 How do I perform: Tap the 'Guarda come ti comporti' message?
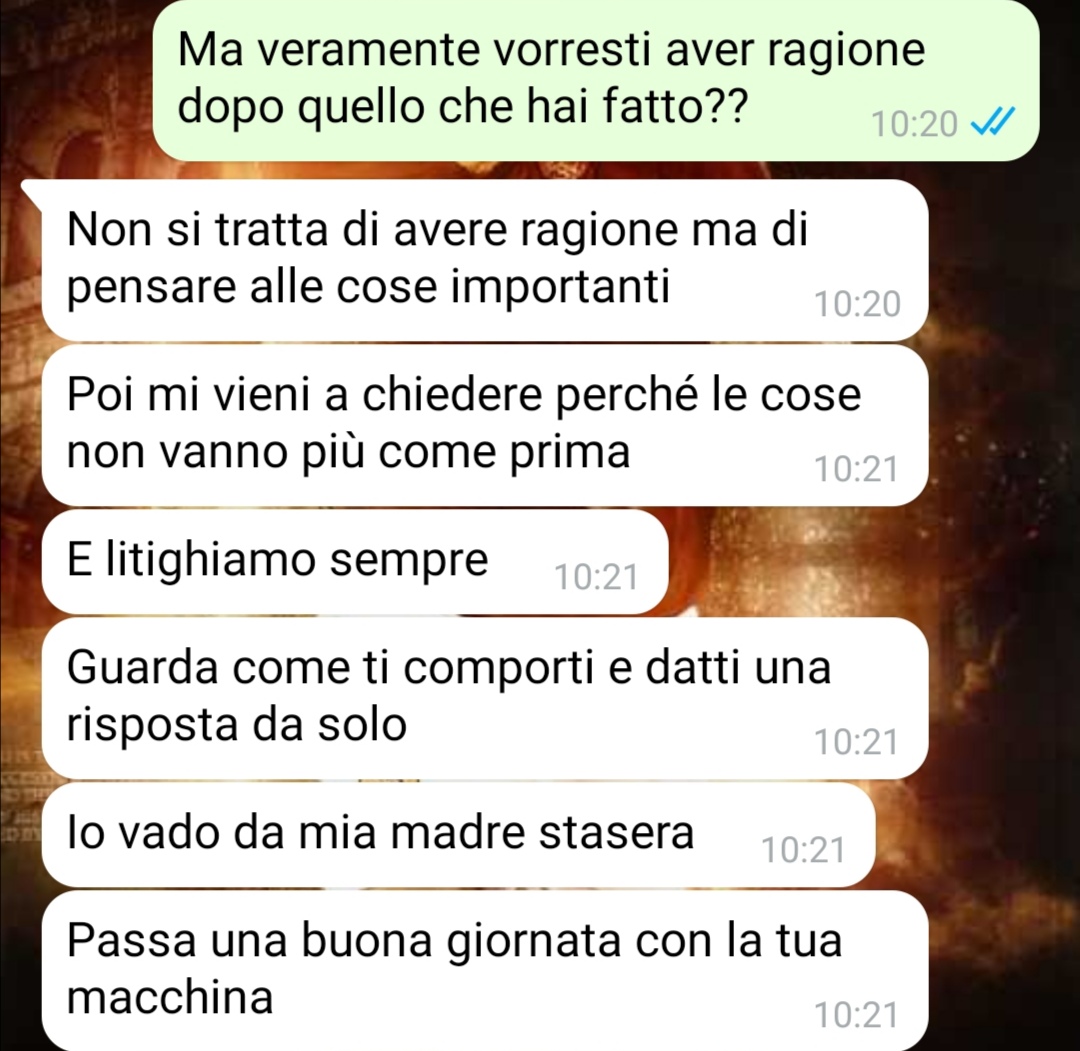(485, 698)
